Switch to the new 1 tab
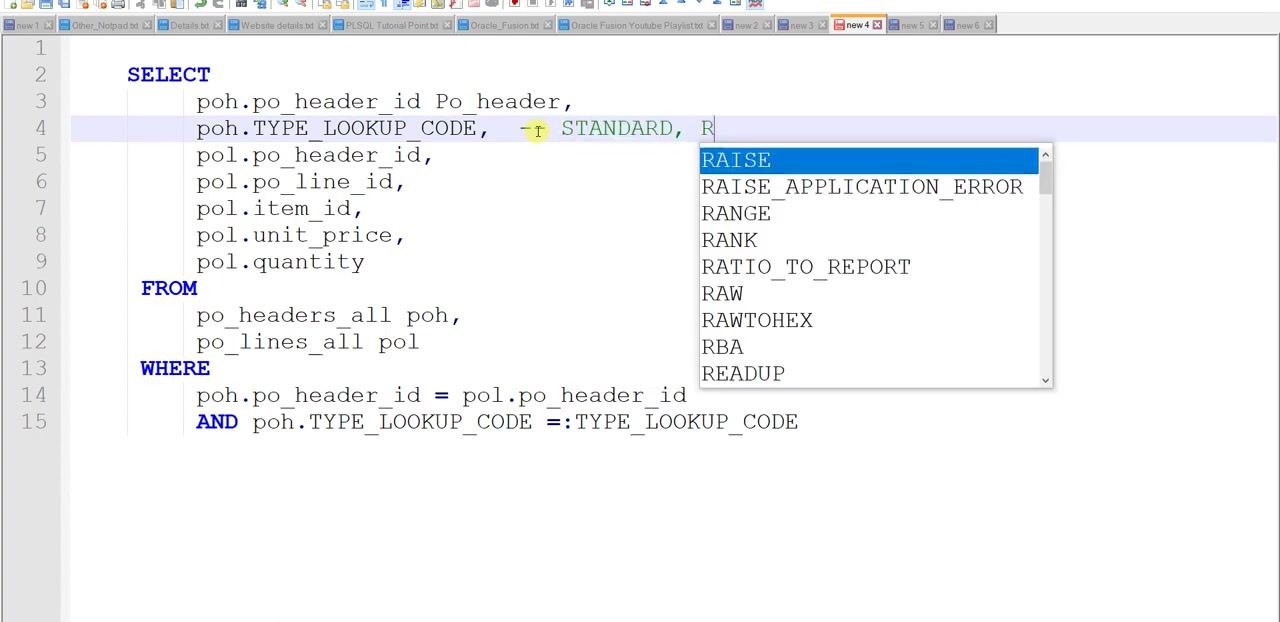Screen dimensions: 1280x622 (26, 25)
